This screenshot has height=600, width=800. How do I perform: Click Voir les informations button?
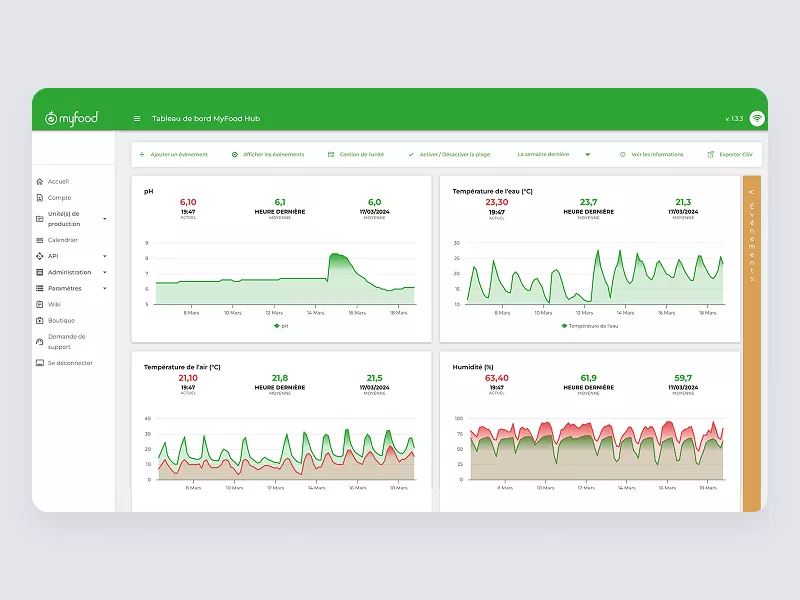pos(652,155)
